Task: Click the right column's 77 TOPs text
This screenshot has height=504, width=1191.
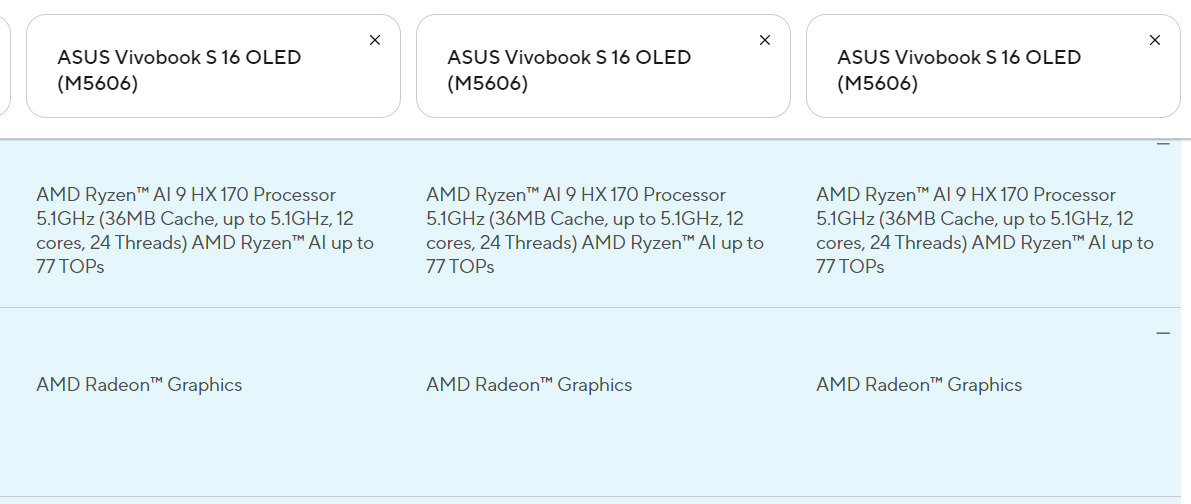Action: tap(850, 267)
